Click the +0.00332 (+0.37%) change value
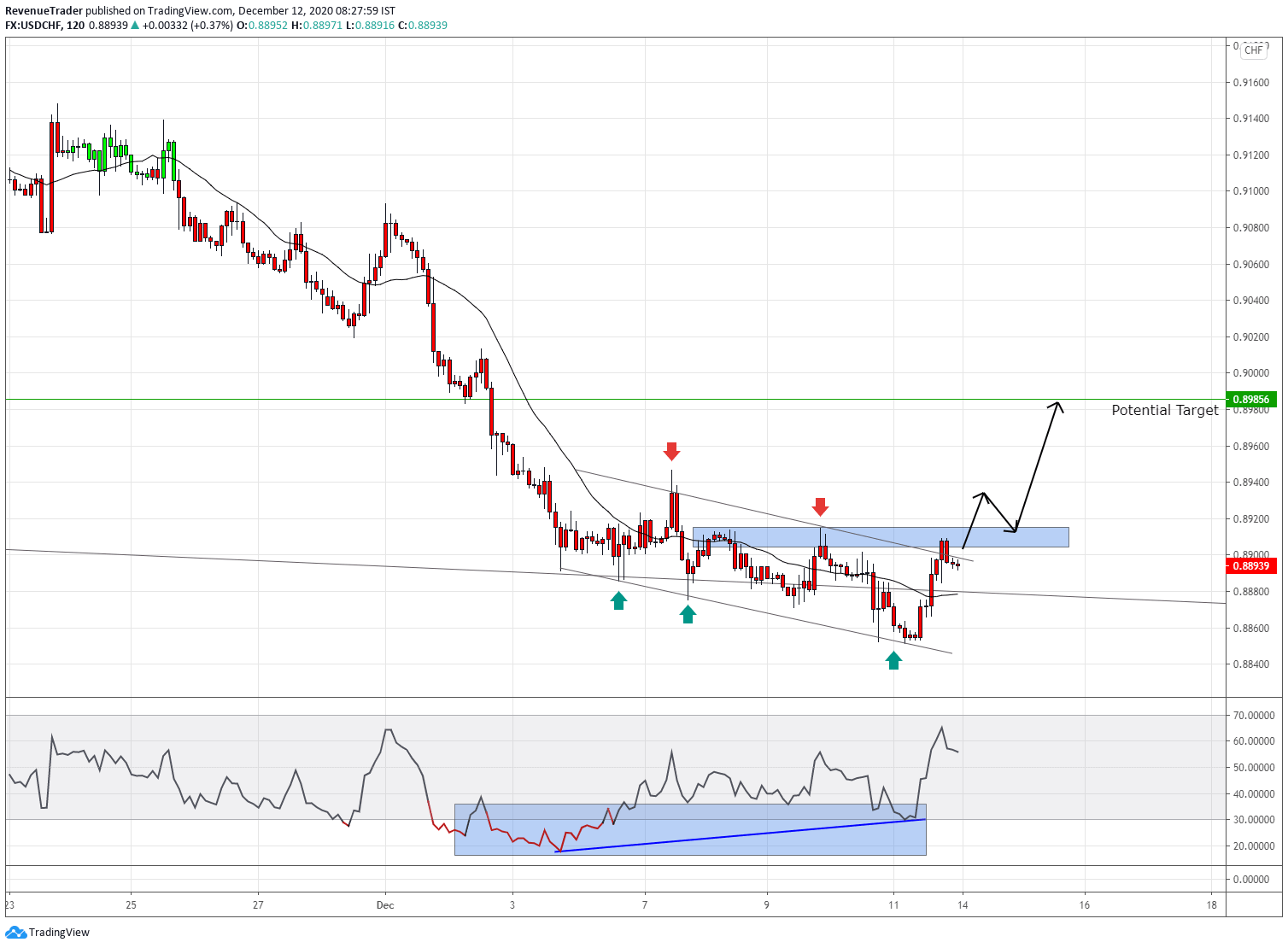The image size is (1288, 948). 187,26
